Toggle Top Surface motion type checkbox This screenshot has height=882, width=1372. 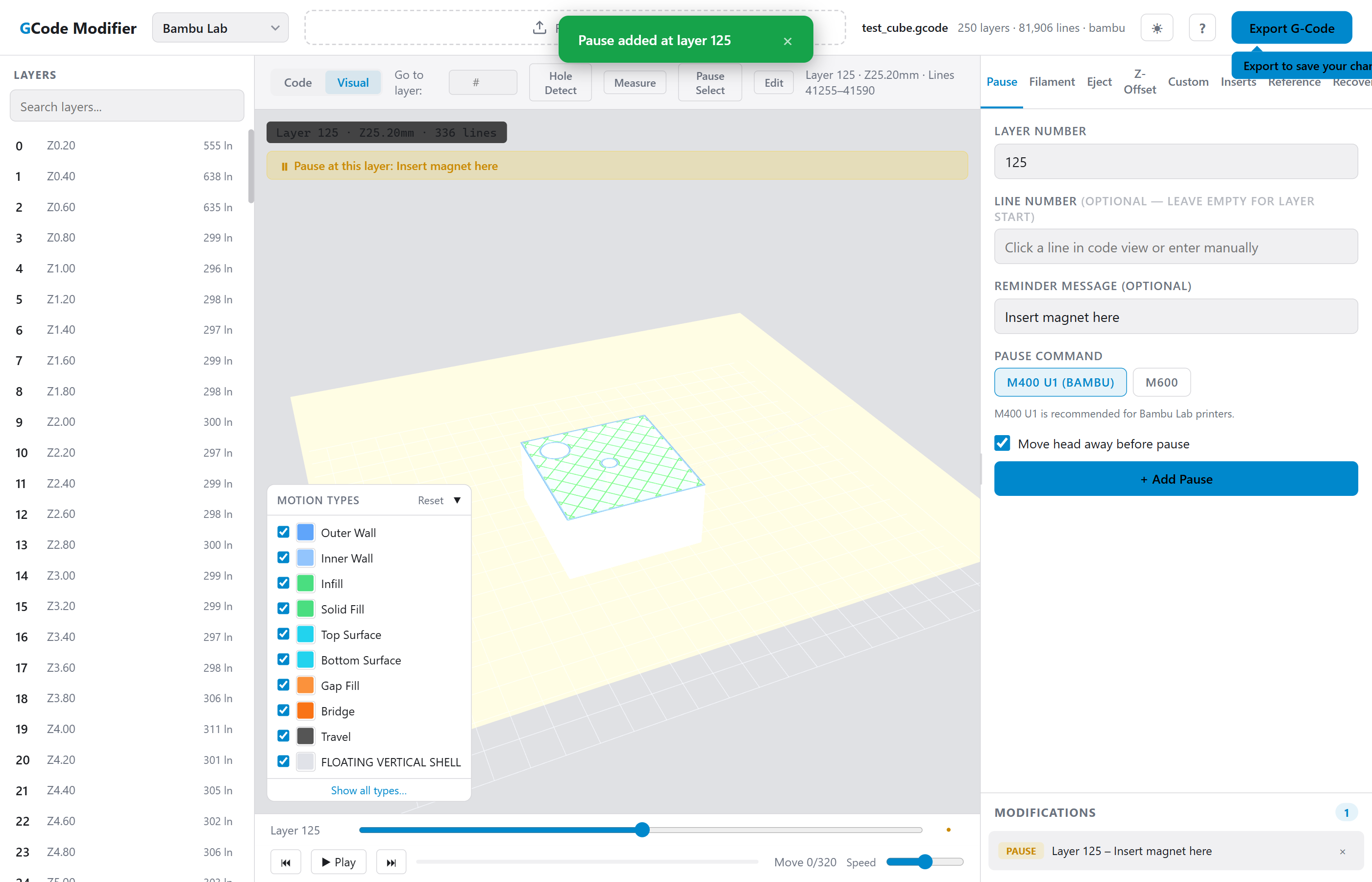click(283, 634)
